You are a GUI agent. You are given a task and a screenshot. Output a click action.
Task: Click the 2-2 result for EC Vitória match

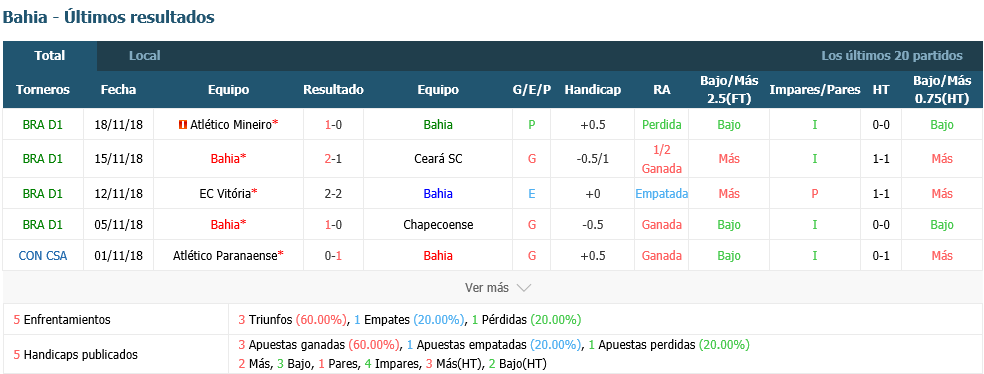click(333, 193)
